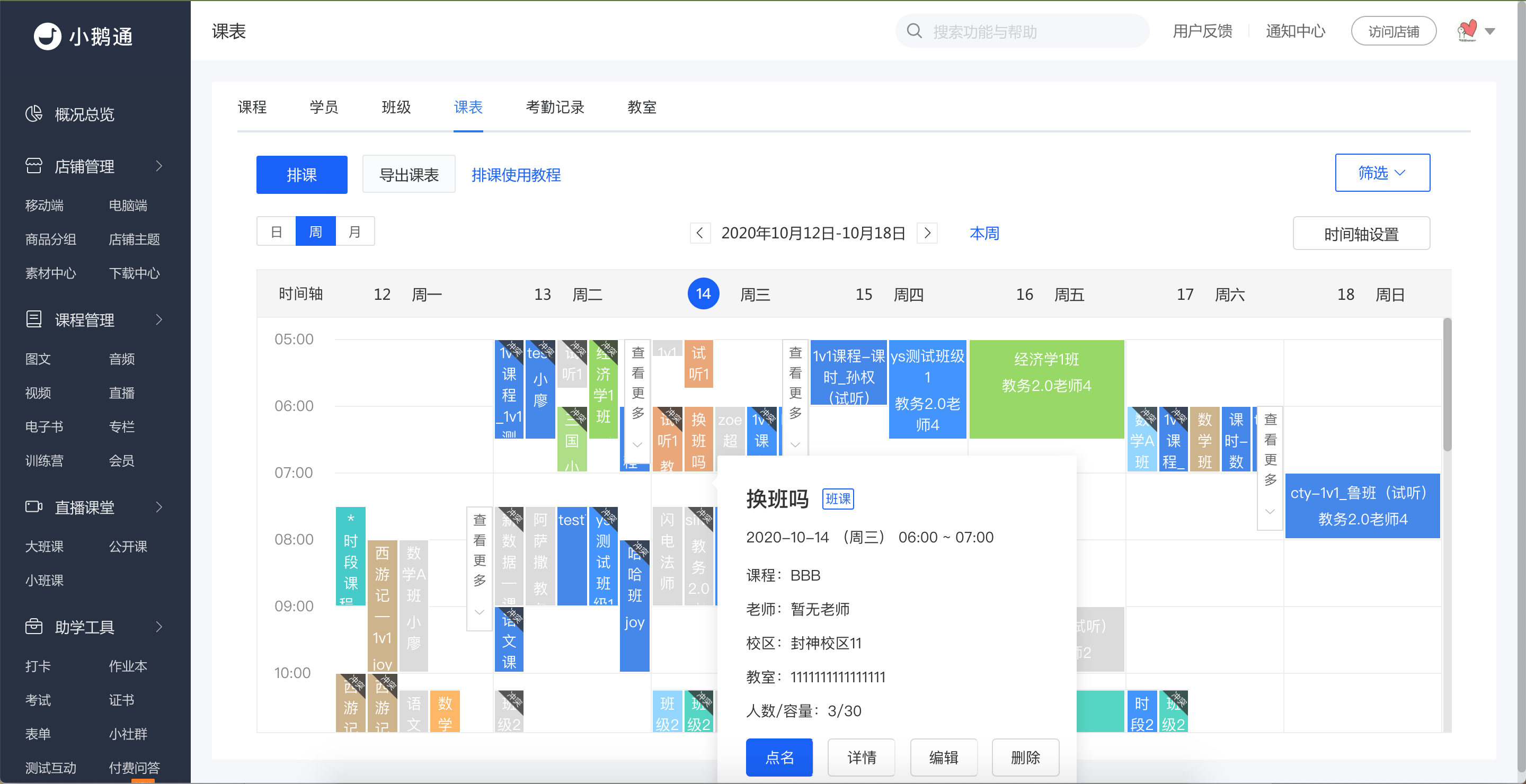Open the 概况总览 overview icon

(x=34, y=113)
